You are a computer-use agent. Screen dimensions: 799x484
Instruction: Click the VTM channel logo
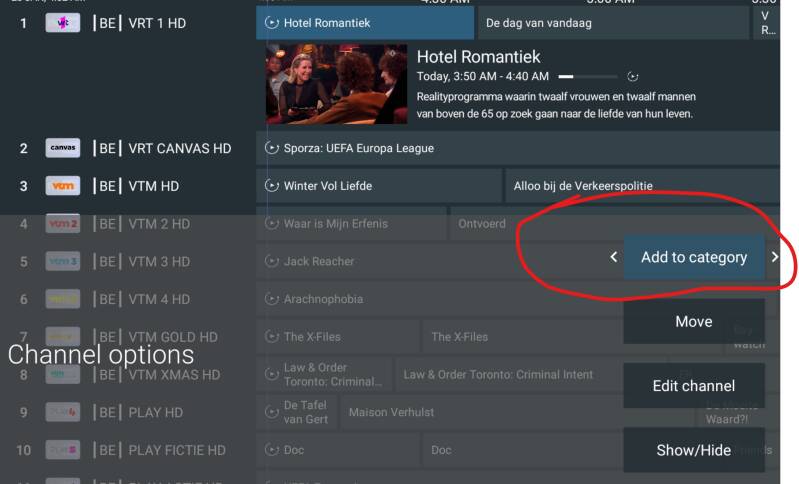click(63, 186)
